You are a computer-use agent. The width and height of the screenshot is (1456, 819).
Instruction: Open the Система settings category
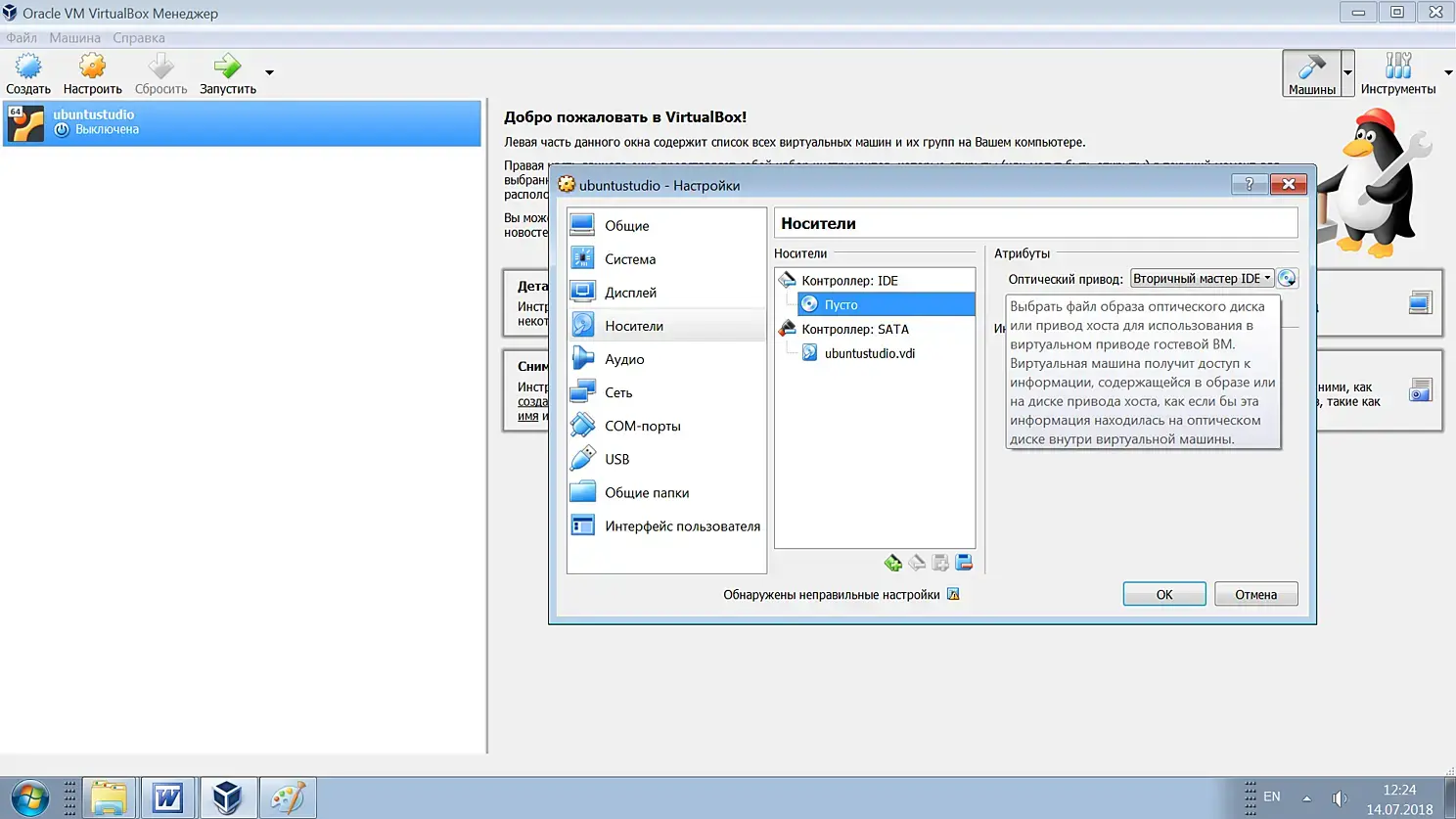click(666, 259)
